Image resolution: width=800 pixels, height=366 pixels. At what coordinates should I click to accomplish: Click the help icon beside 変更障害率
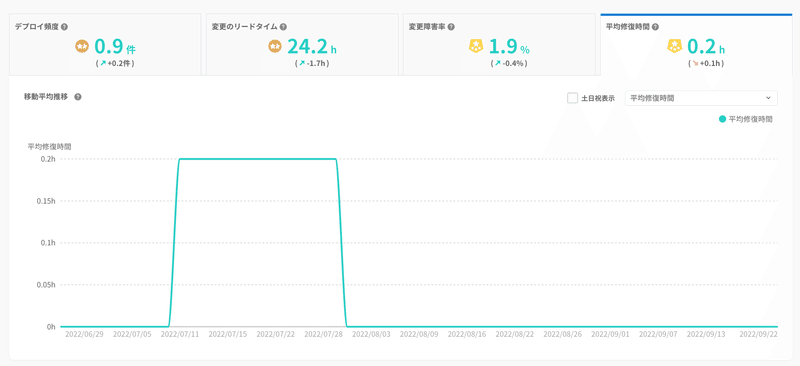coord(451,27)
